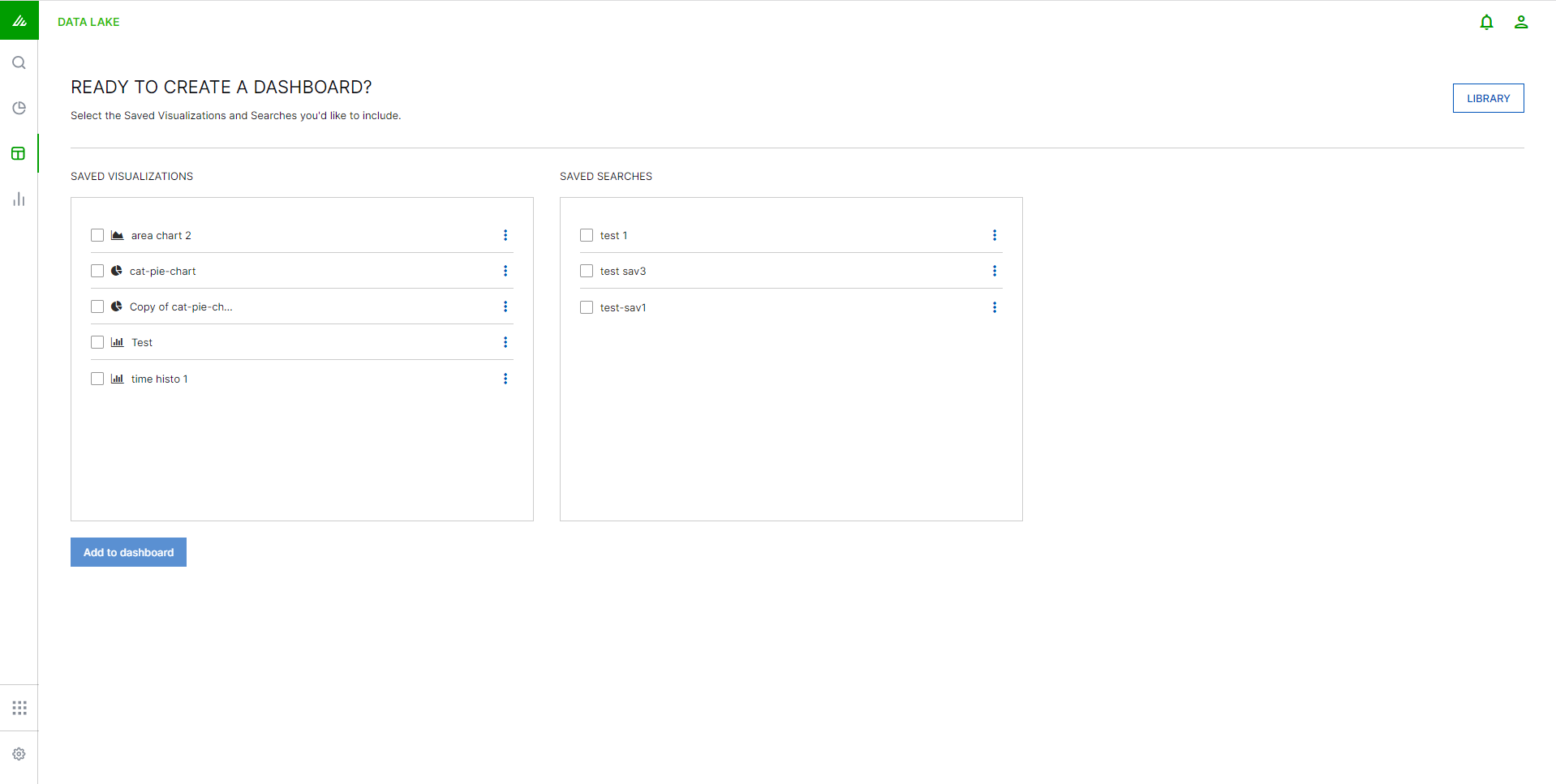
Task: Open the bar chart sidebar icon
Action: (19, 199)
